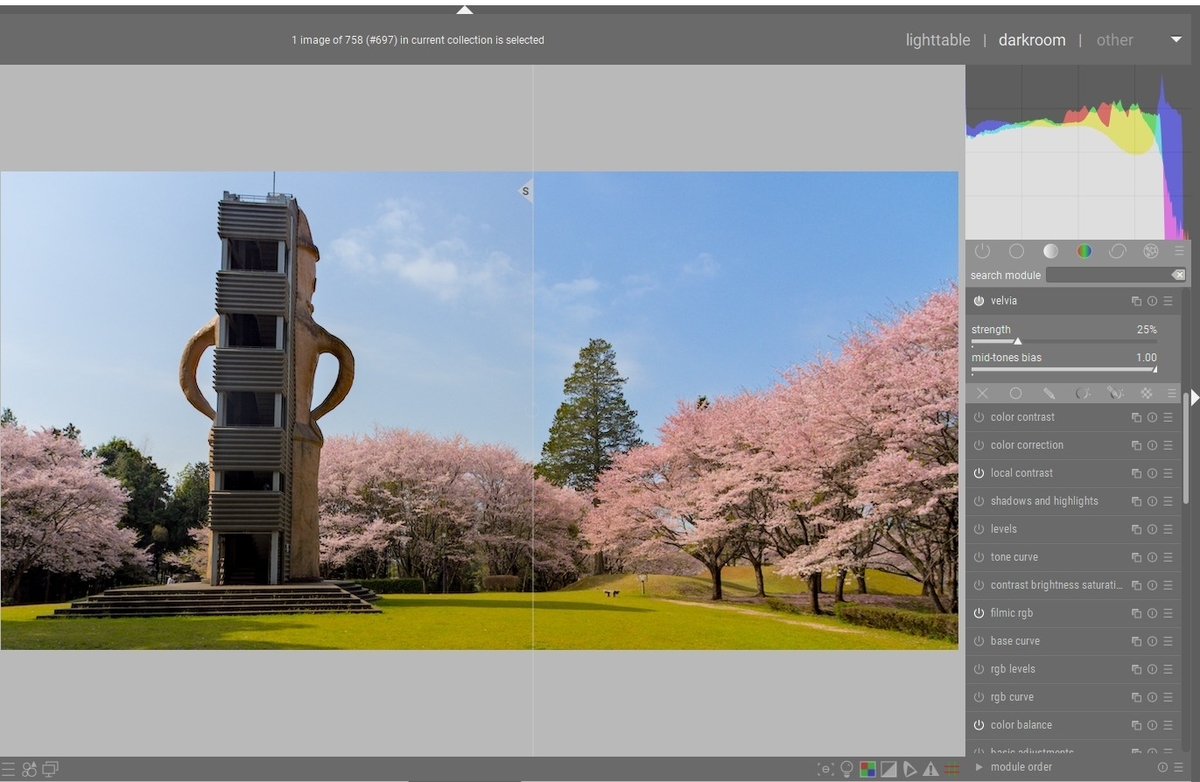This screenshot has height=782, width=1200.
Task: Switch to the lighttable view
Action: pos(937,40)
